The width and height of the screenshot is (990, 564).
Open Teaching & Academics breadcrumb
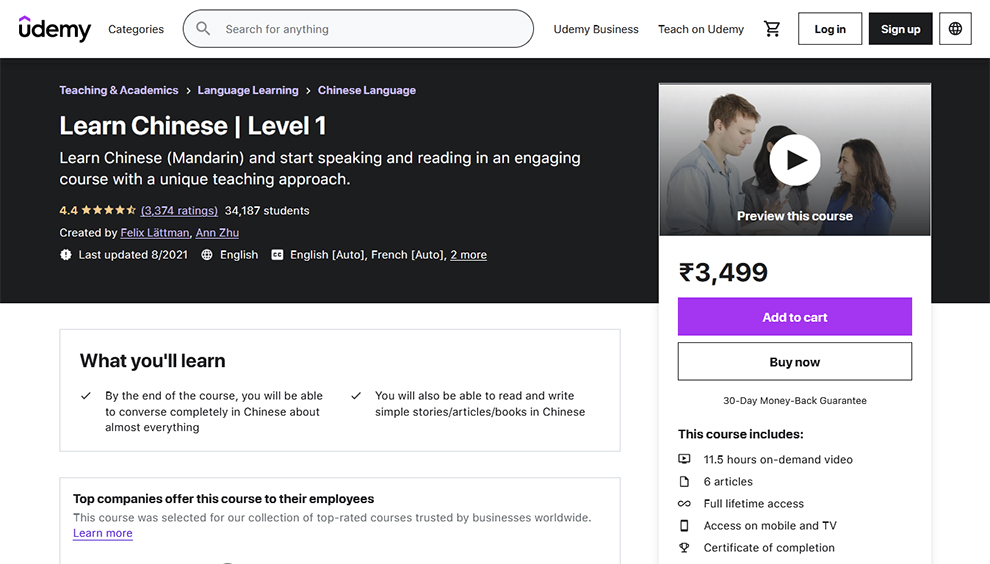[x=119, y=90]
